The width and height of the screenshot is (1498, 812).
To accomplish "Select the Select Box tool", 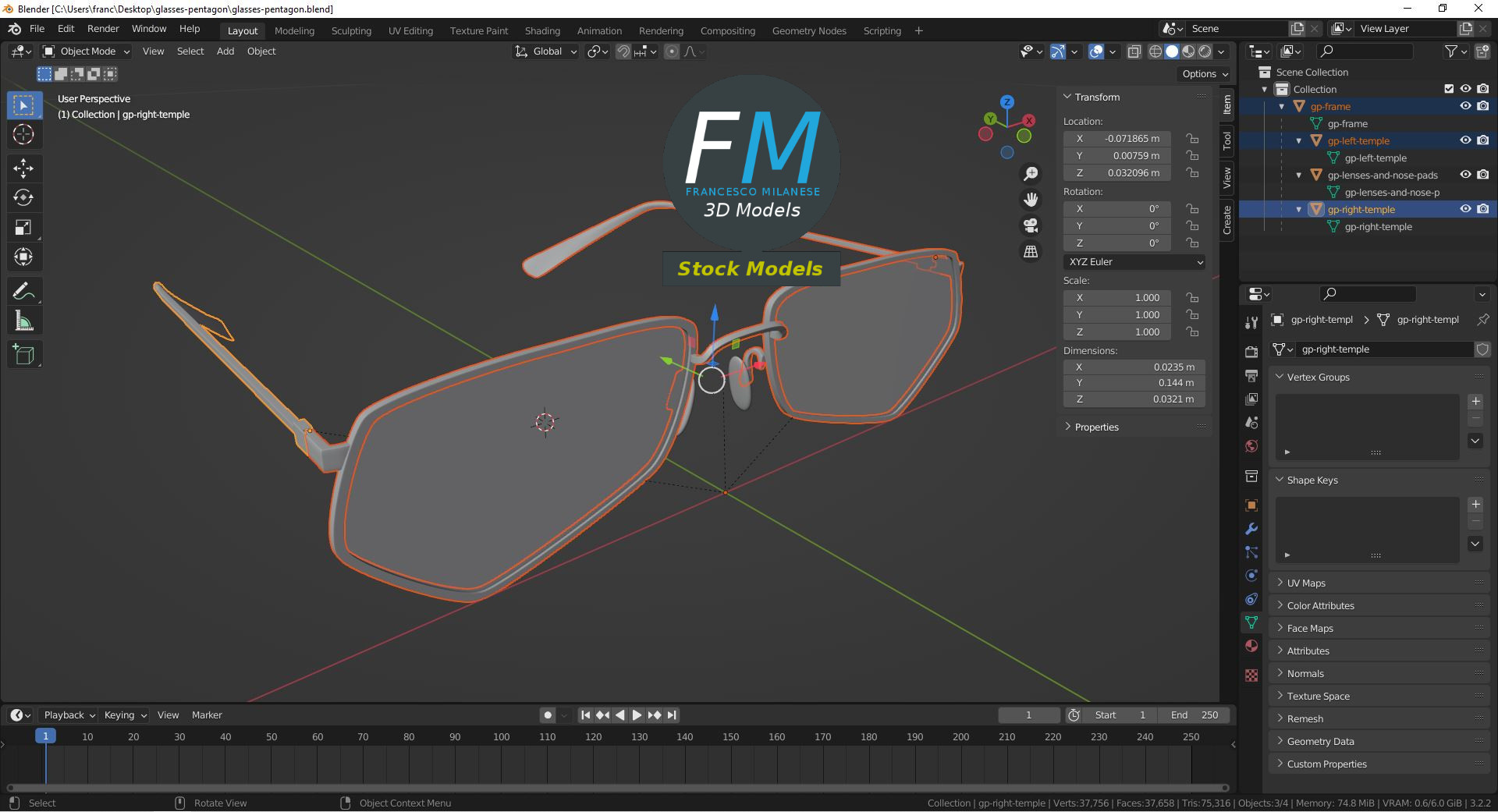I will click(24, 105).
